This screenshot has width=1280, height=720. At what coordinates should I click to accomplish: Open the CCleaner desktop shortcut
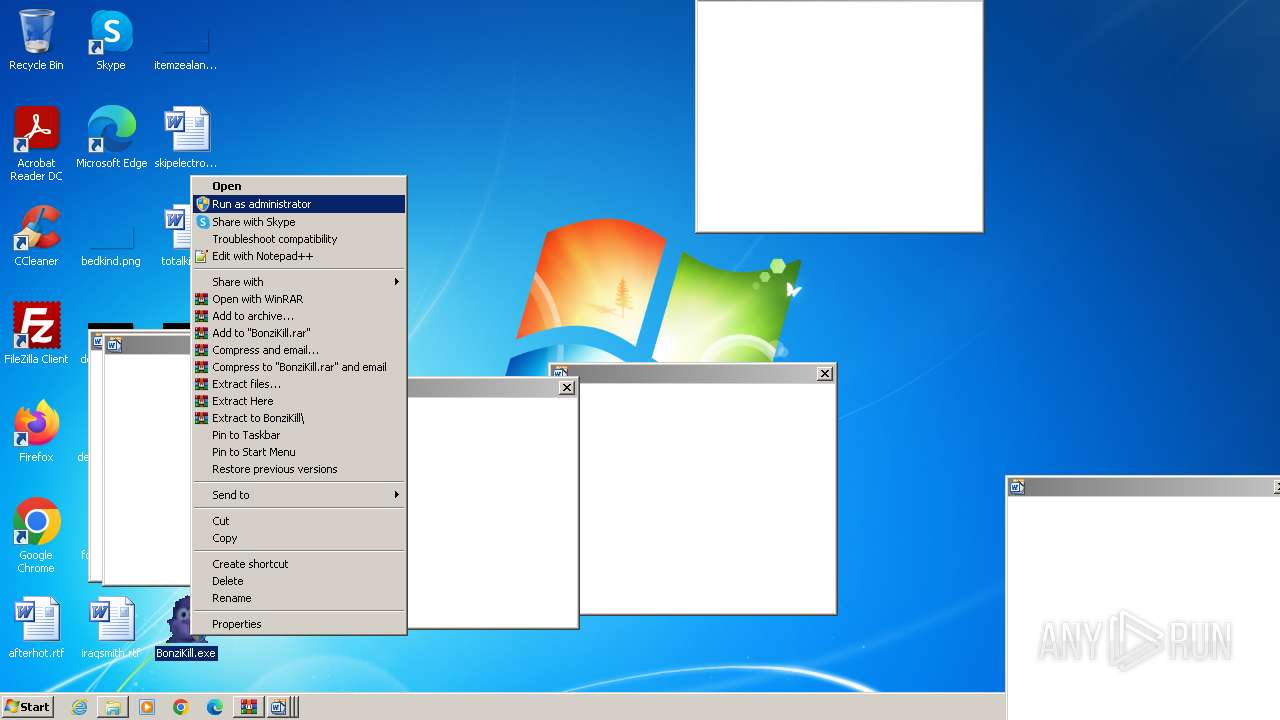pyautogui.click(x=36, y=236)
